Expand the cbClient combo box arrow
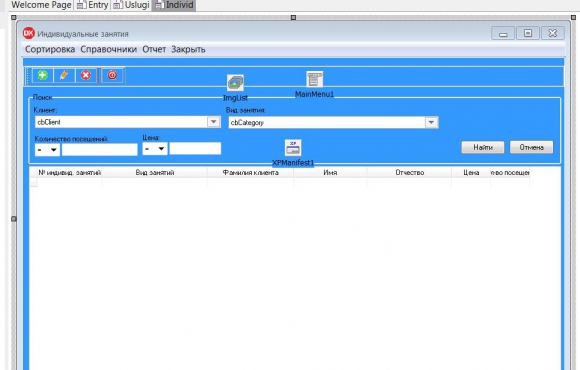Viewport: 580px width, 370px height. pyautogui.click(x=213, y=122)
